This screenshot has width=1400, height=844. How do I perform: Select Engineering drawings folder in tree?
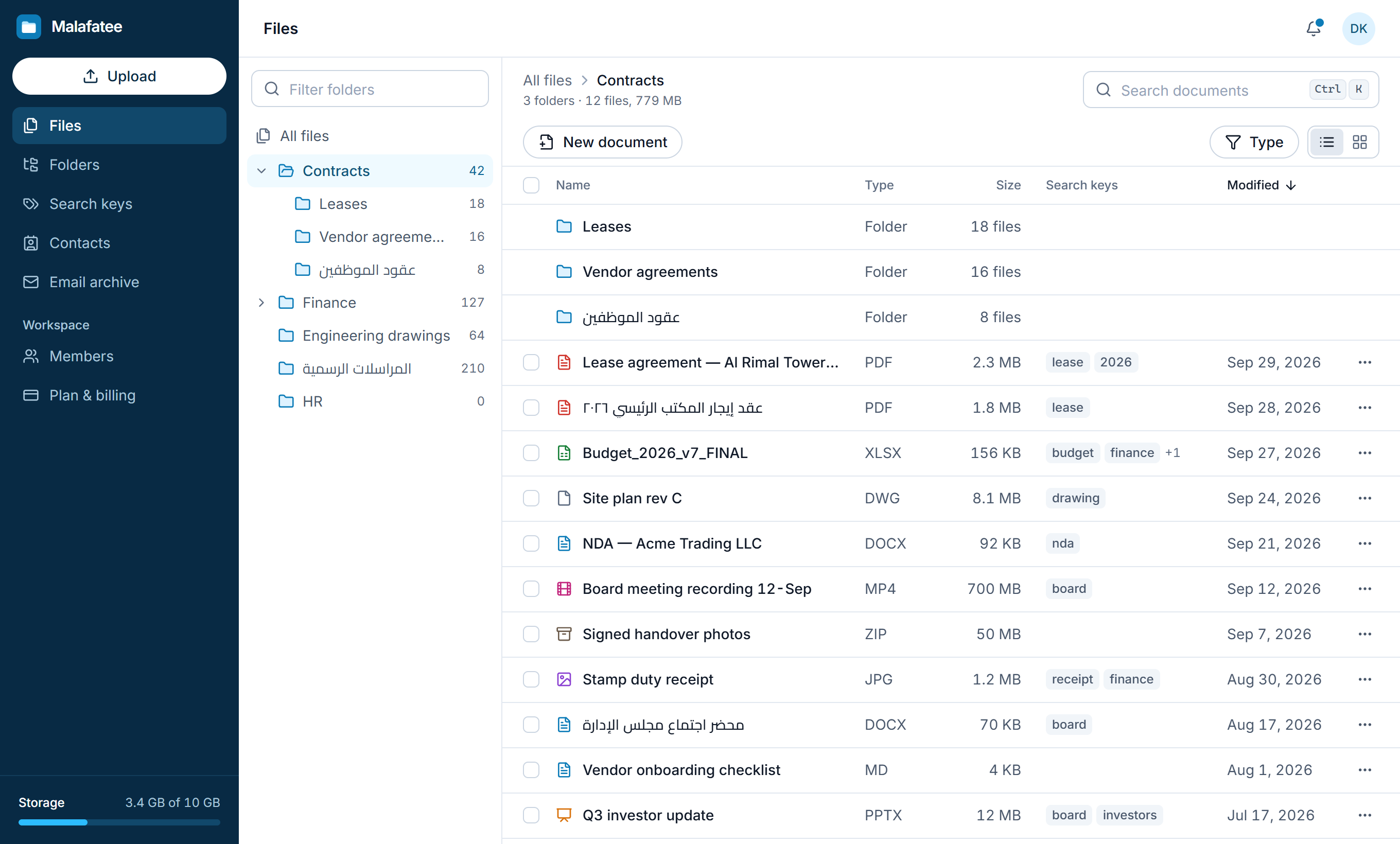(370, 336)
